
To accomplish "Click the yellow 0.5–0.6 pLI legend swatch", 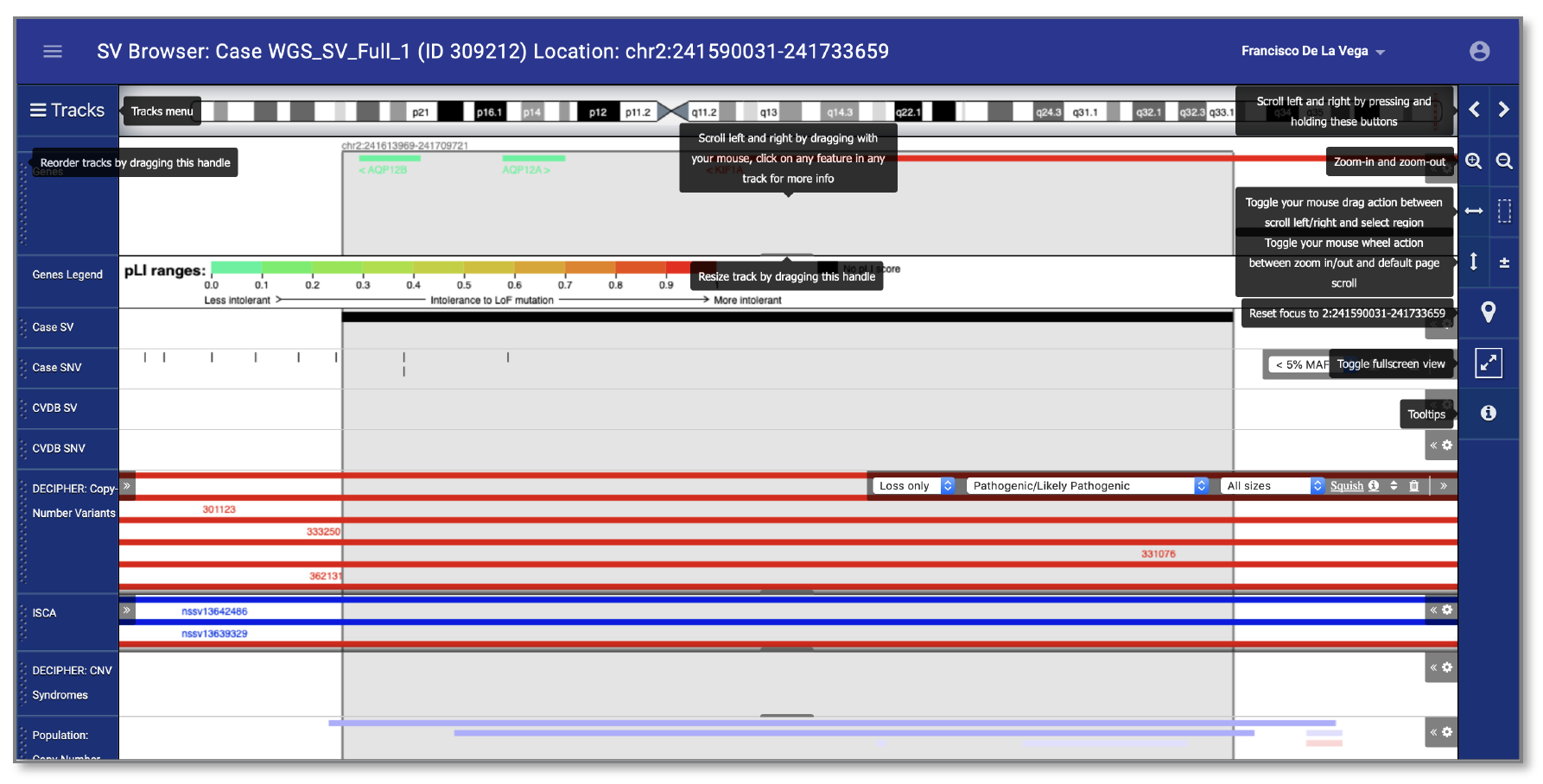I will click(489, 268).
